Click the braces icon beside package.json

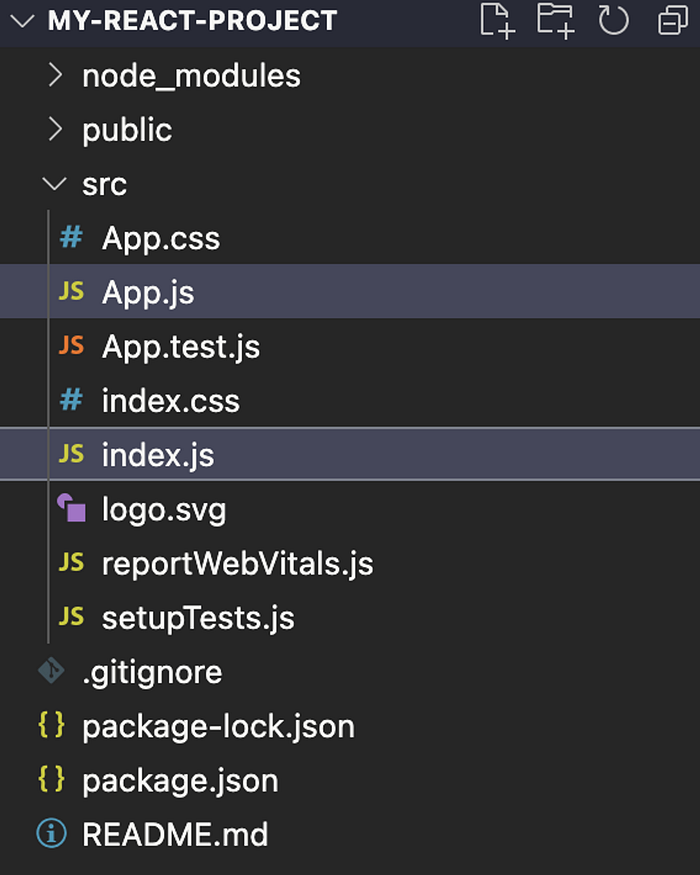(51, 779)
